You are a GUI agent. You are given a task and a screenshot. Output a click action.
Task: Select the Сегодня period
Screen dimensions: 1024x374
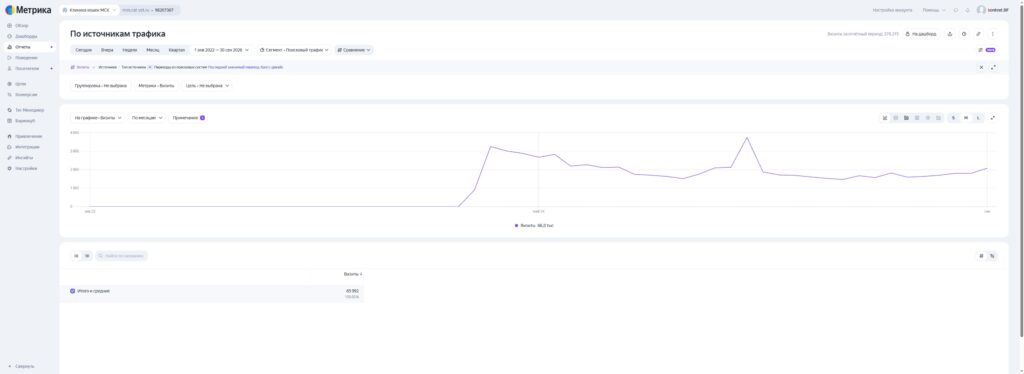(x=84, y=50)
